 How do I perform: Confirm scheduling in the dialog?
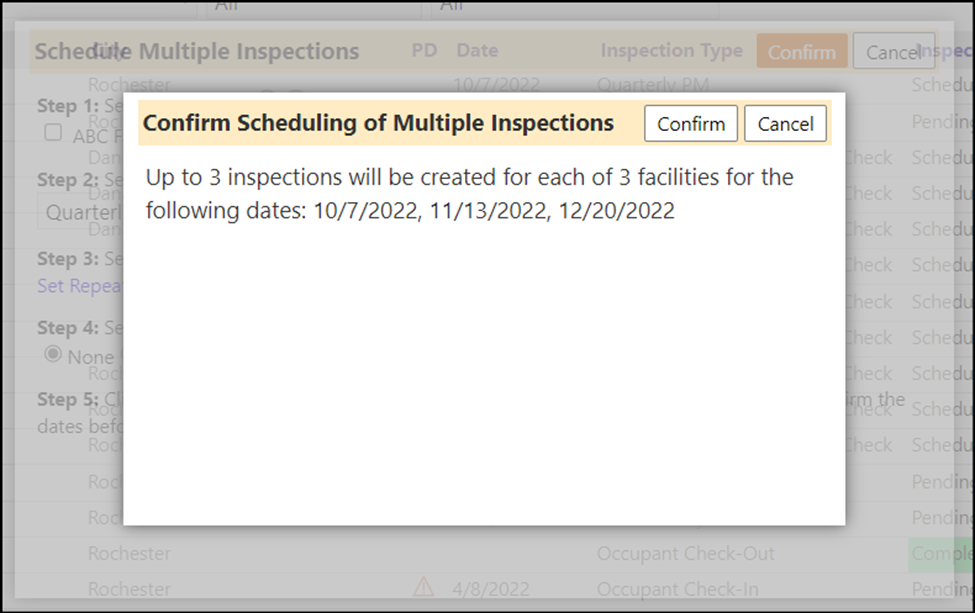click(690, 124)
